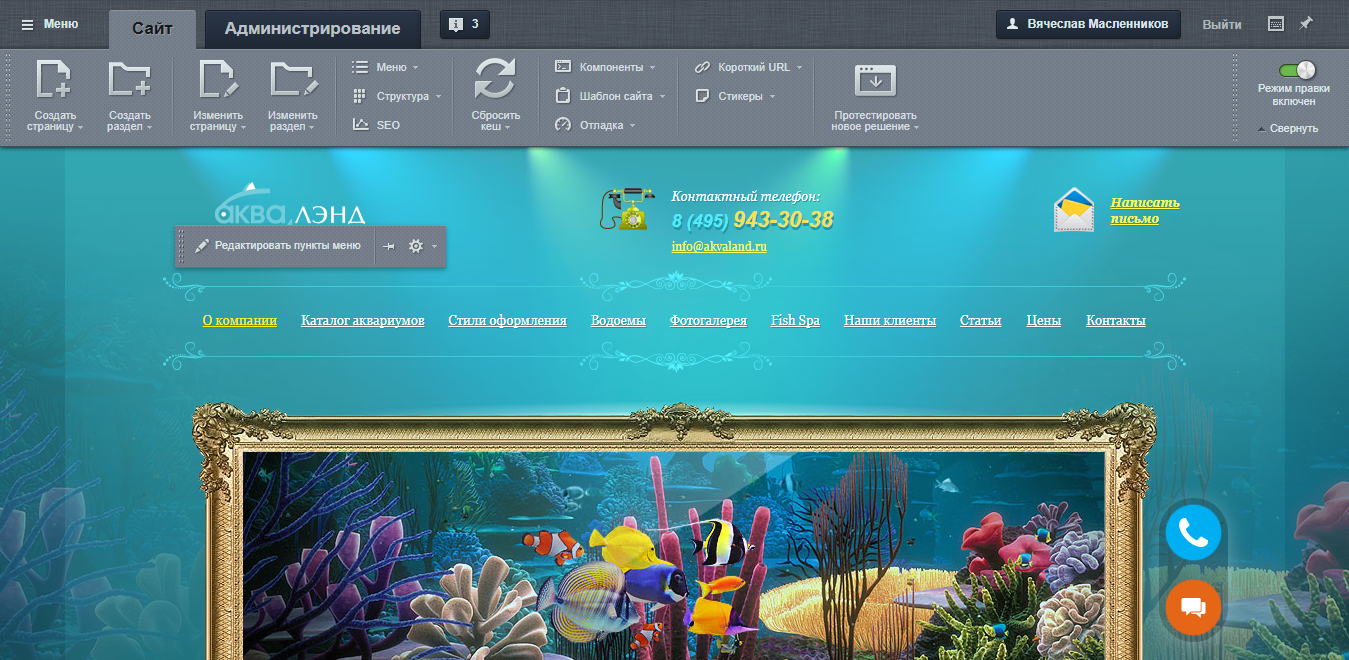Click the keyboard icon next to Выйти
This screenshot has height=660, width=1349.
1276,24
